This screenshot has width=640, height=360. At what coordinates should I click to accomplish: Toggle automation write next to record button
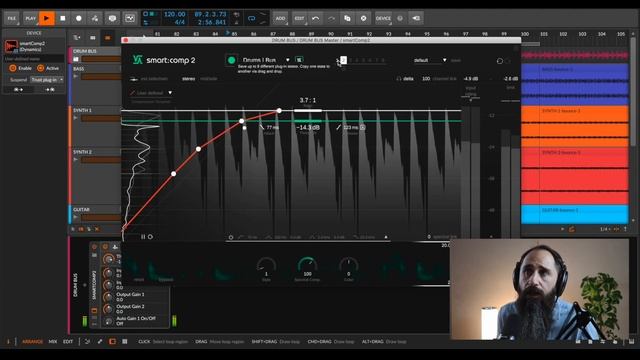pos(94,18)
